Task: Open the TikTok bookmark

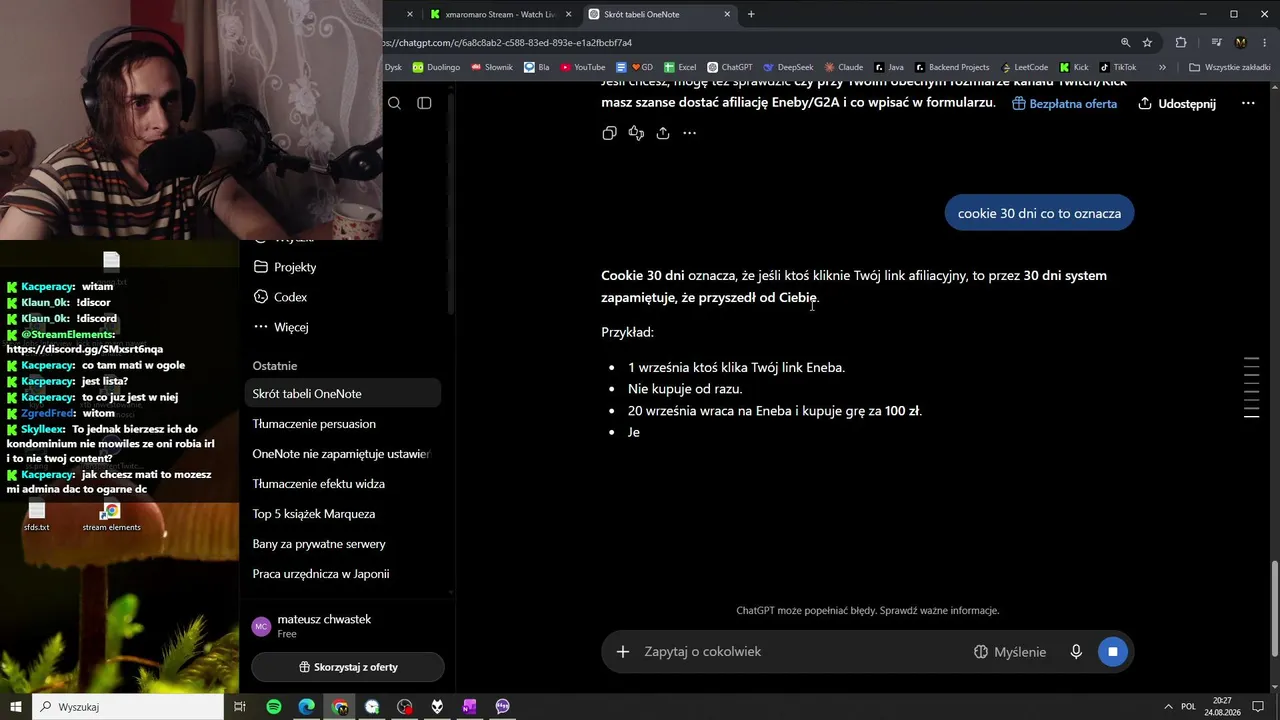Action: 1118,68
